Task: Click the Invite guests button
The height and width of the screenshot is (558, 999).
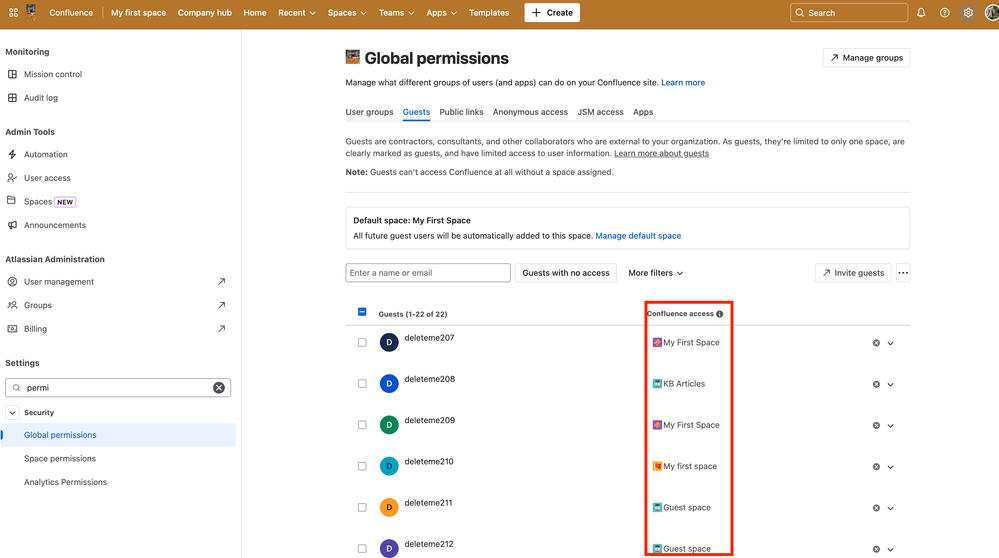Action: tap(853, 273)
